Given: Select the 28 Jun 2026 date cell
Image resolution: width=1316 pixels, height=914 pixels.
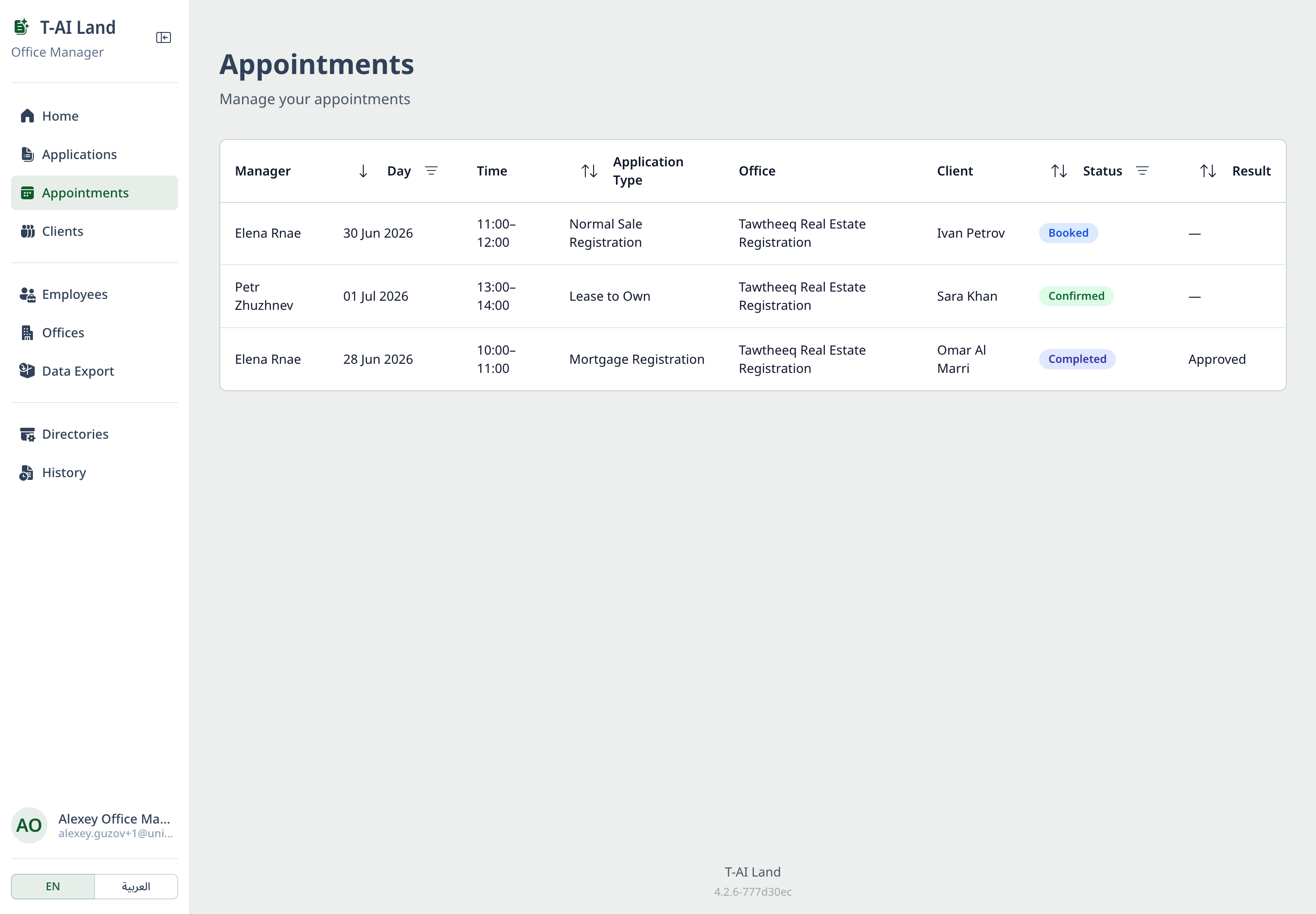Looking at the screenshot, I should tap(378, 359).
